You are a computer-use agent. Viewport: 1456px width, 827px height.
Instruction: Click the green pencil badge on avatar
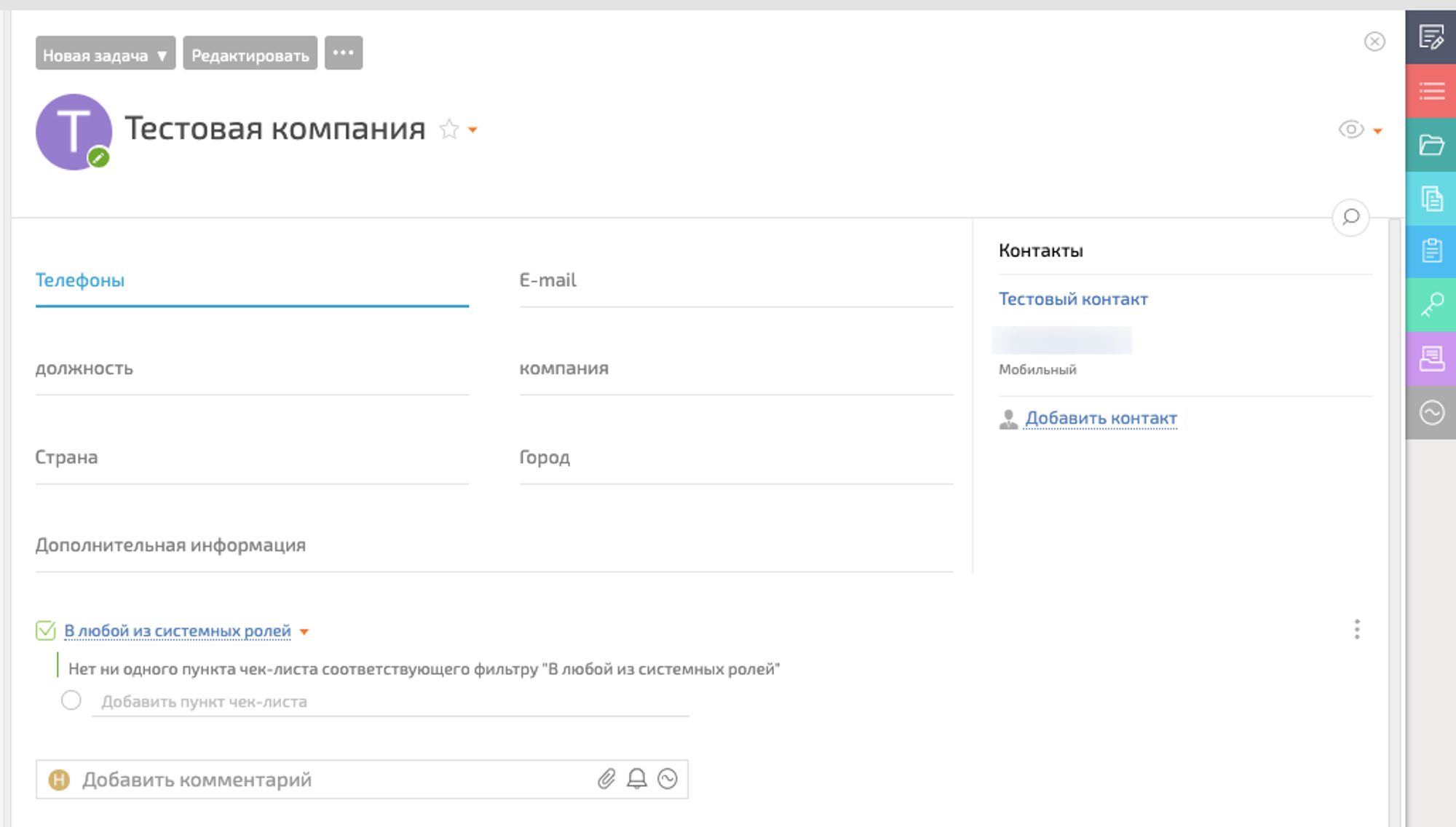(x=98, y=157)
